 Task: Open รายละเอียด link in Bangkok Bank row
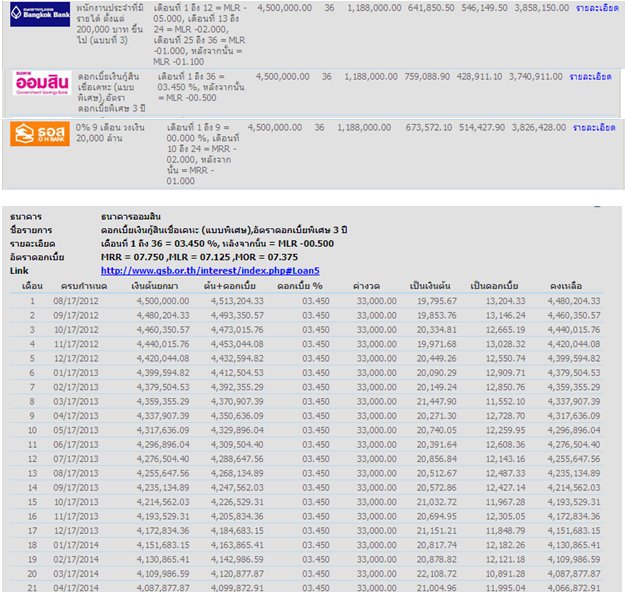point(597,8)
